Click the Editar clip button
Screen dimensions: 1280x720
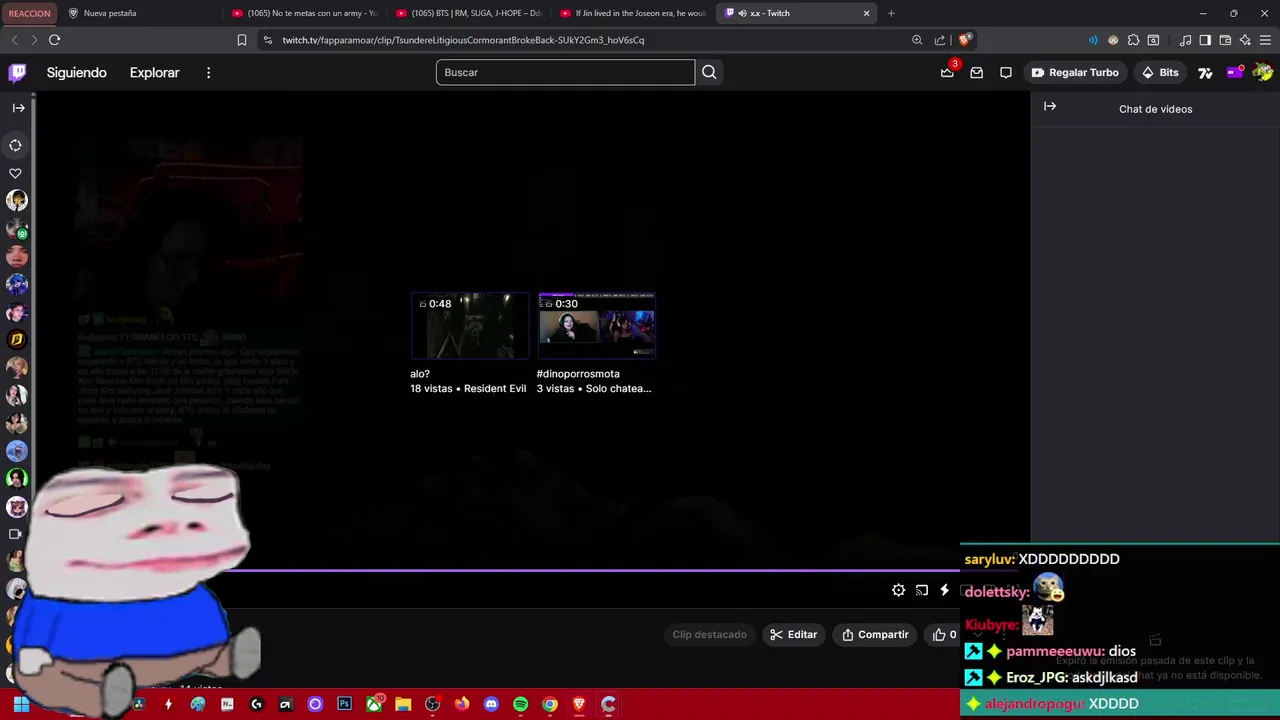(x=793, y=634)
